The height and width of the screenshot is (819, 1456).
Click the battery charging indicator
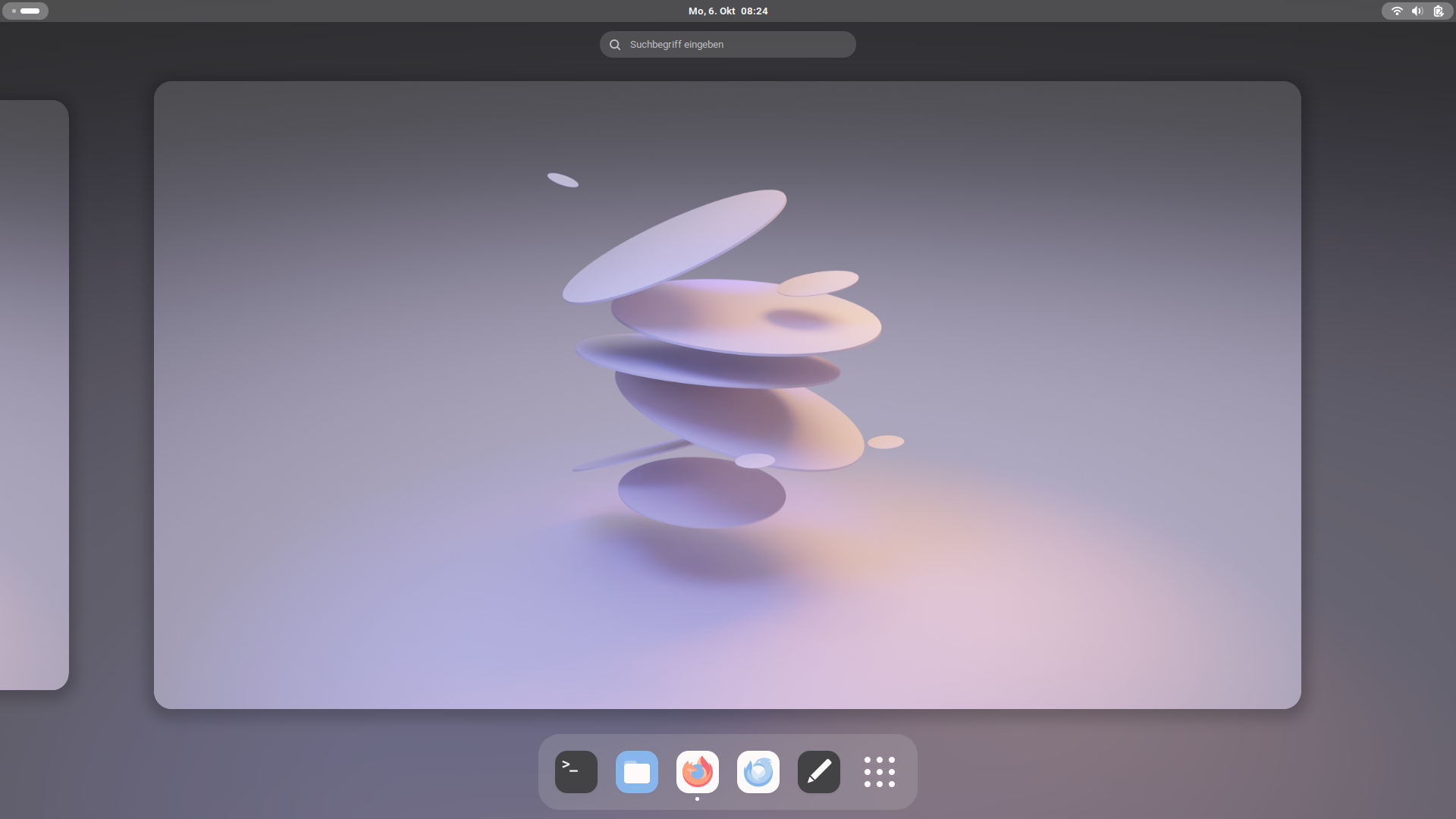1439,11
